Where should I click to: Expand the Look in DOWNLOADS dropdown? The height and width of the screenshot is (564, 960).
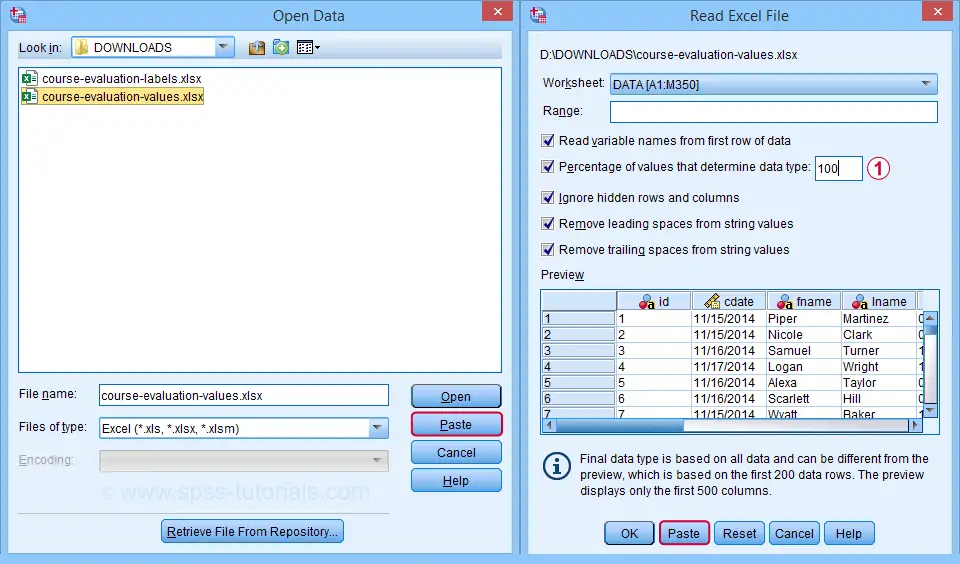(223, 47)
